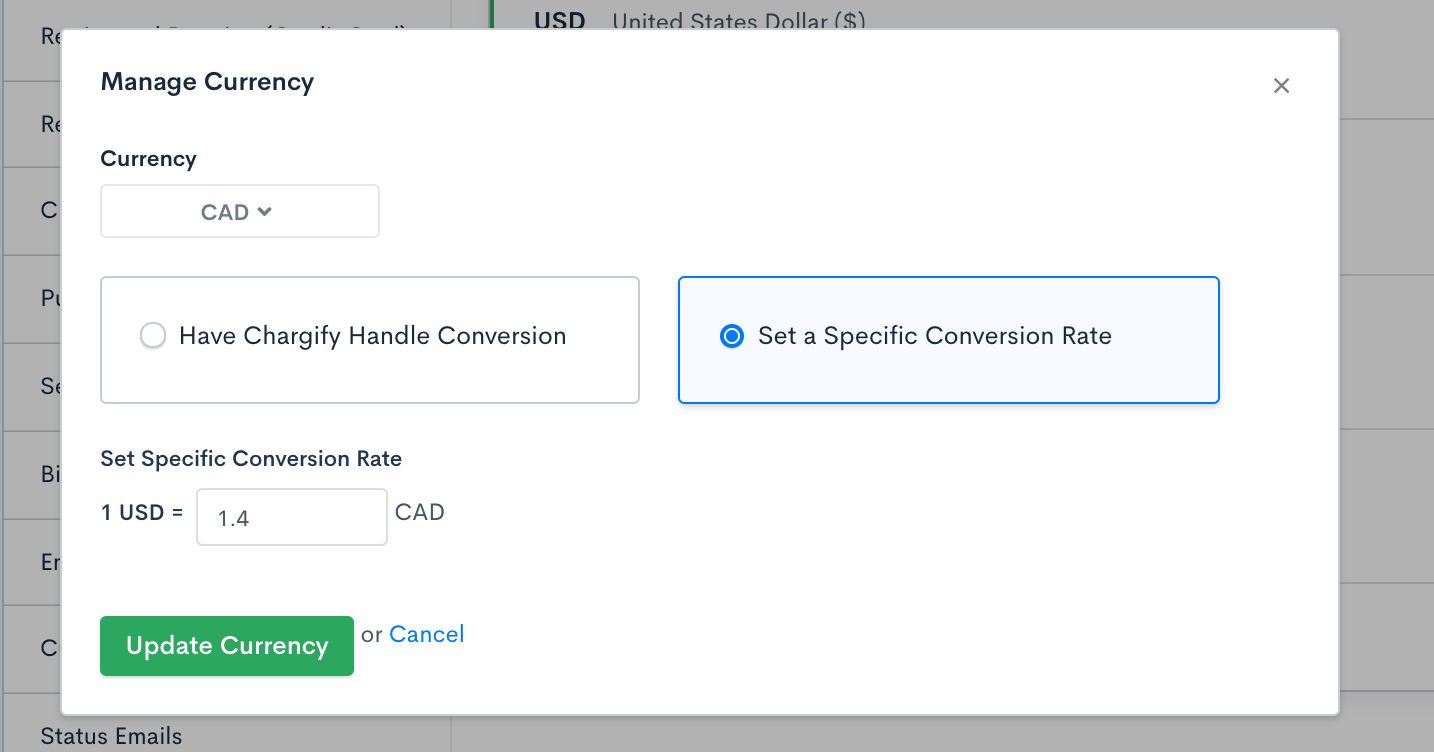Click the CAD unit label beside rate input

(x=420, y=513)
